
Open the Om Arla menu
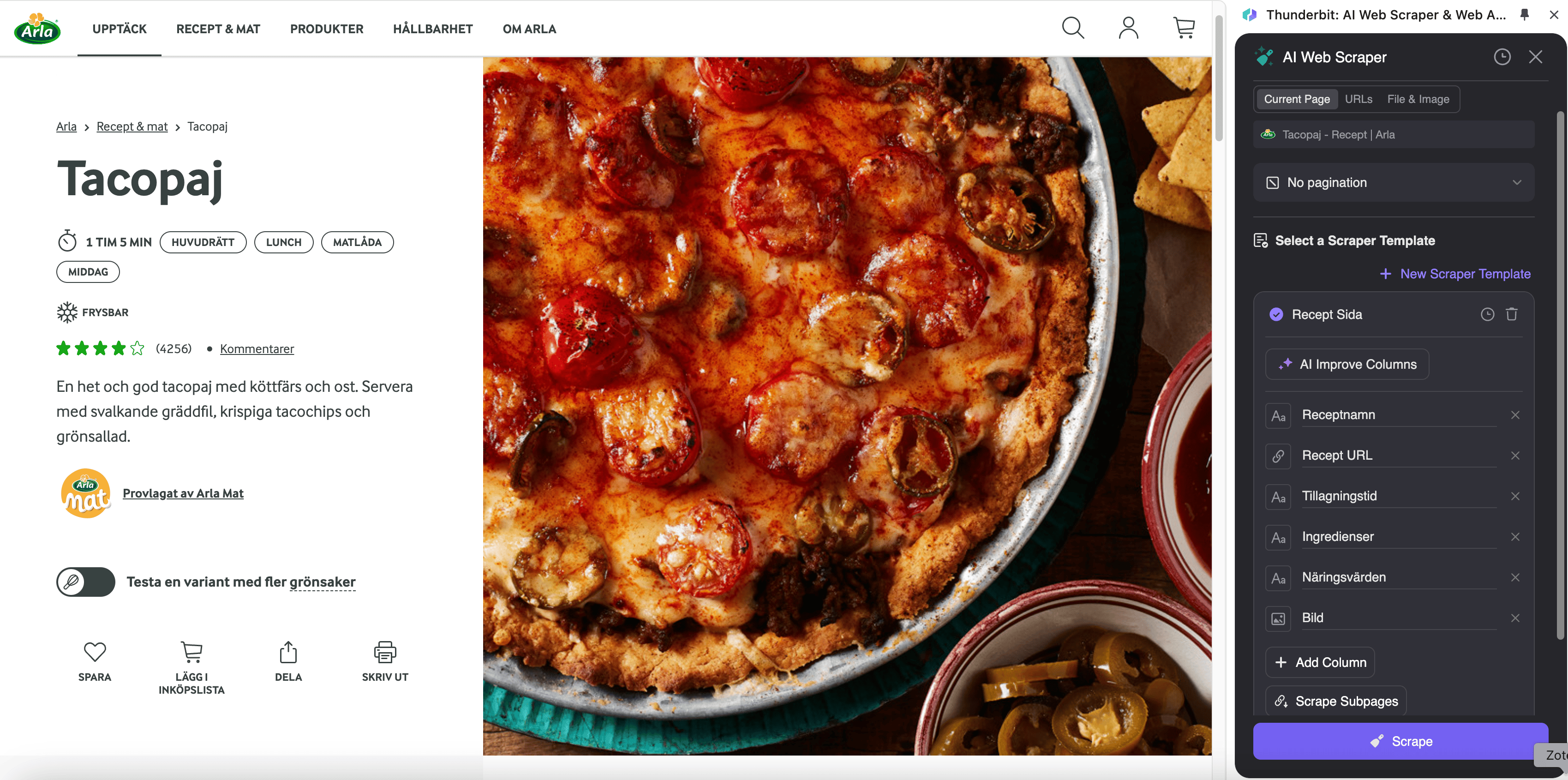[x=530, y=29]
